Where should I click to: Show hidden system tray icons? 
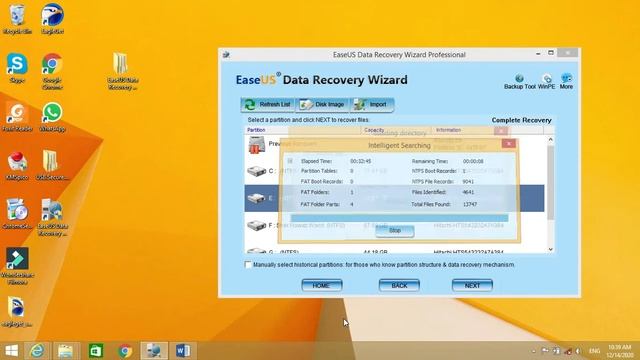click(x=534, y=351)
